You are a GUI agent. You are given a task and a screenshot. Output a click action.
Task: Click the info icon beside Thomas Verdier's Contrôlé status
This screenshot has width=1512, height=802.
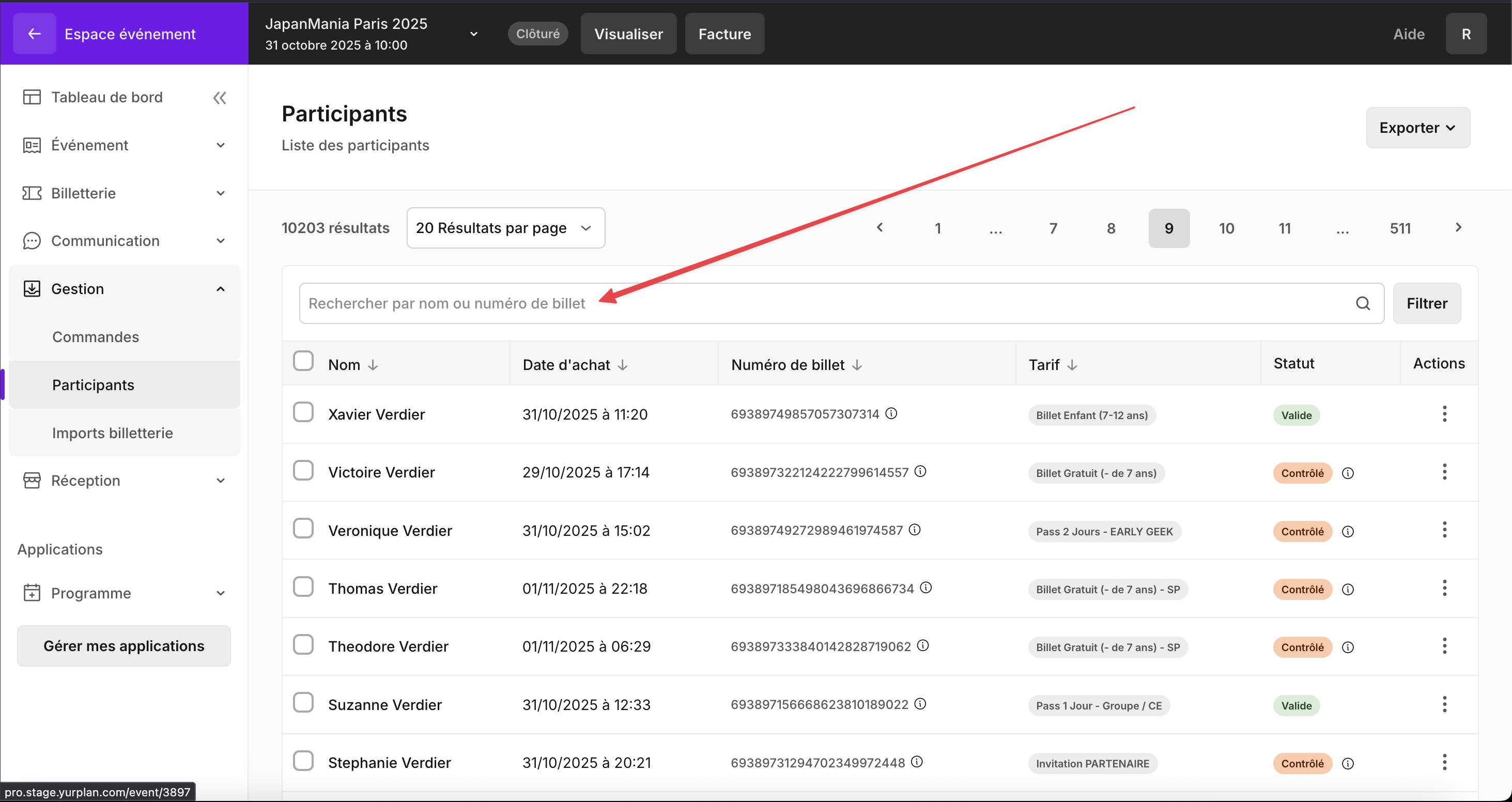tap(1348, 590)
